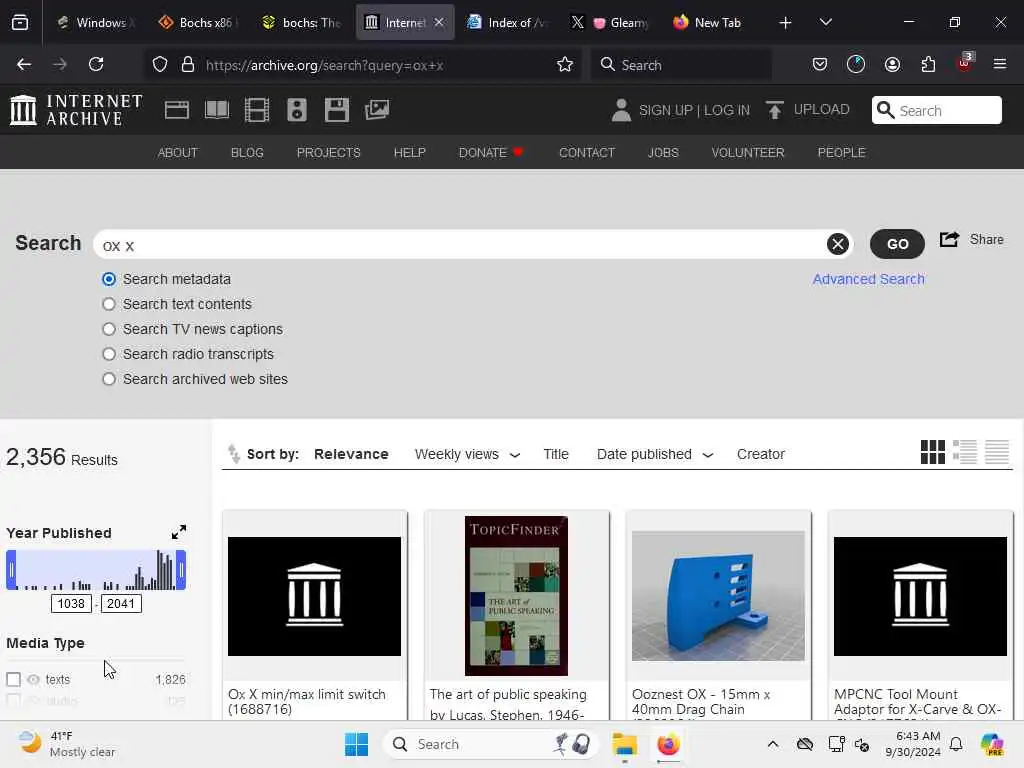The width and height of the screenshot is (1024, 768).
Task: Check the texts media type checkbox
Action: tap(14, 679)
